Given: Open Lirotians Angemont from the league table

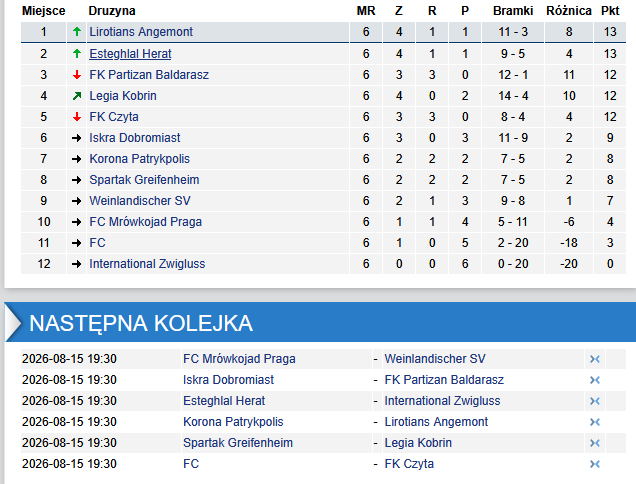Looking at the screenshot, I should coord(141,32).
